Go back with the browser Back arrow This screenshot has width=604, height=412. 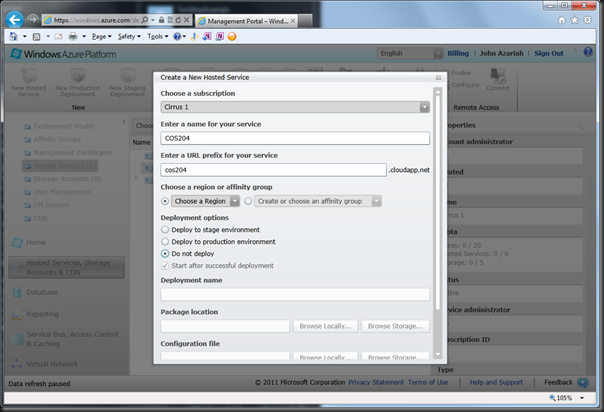pos(15,19)
